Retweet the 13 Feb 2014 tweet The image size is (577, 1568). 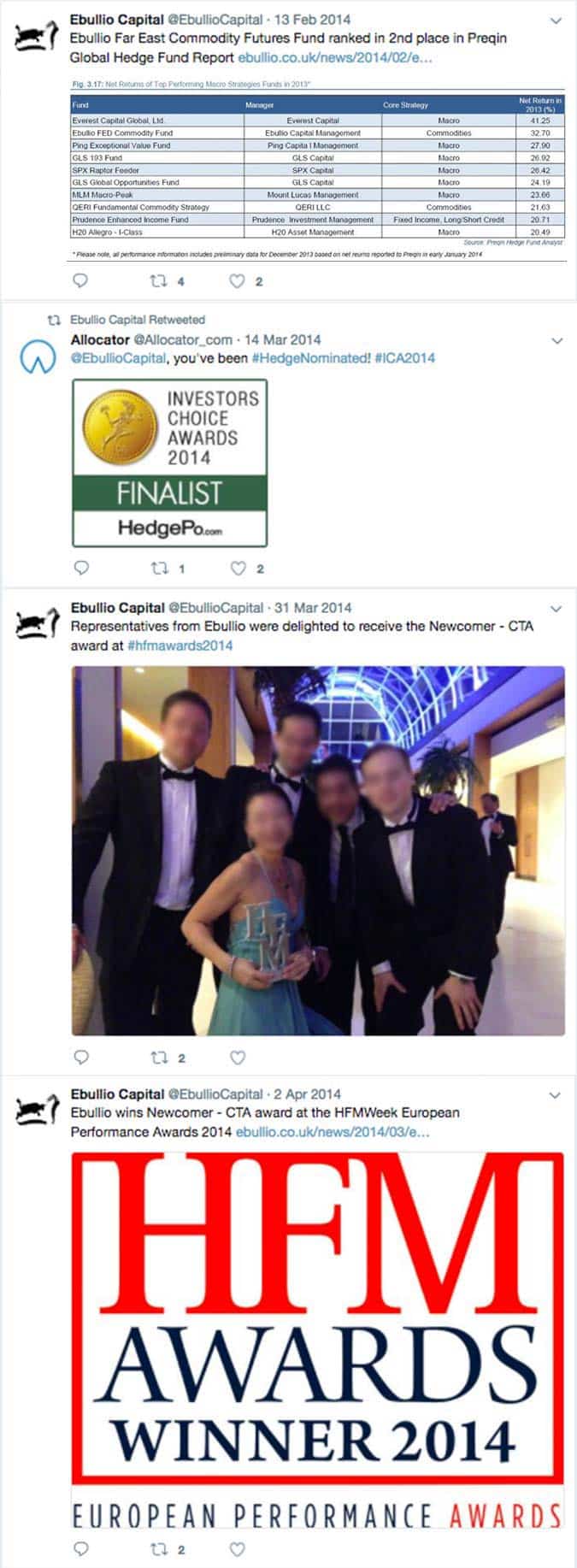click(x=159, y=280)
